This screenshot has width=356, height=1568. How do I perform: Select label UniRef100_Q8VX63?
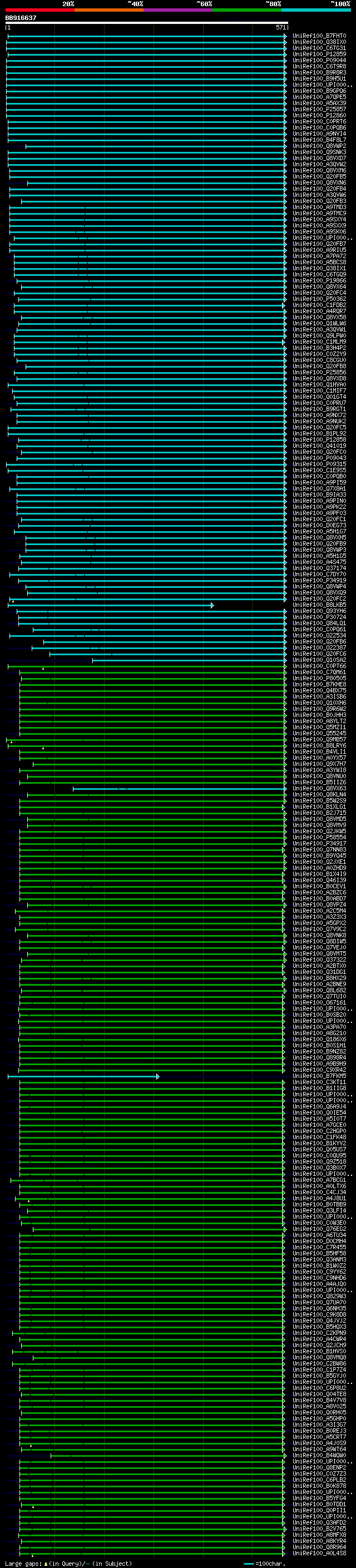[x=319, y=789]
